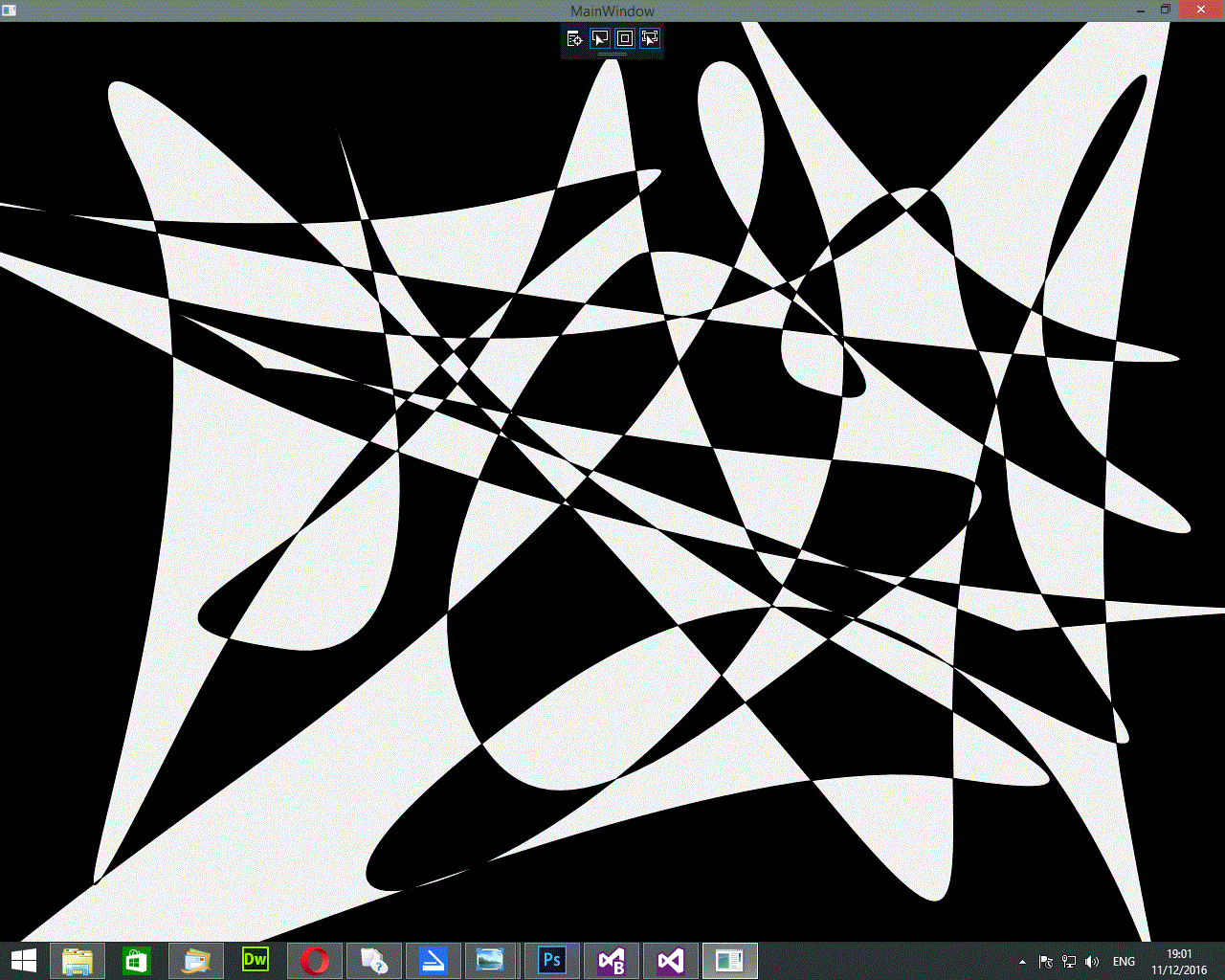Open the clock and date flyout
1225x980 pixels.
(x=1179, y=962)
